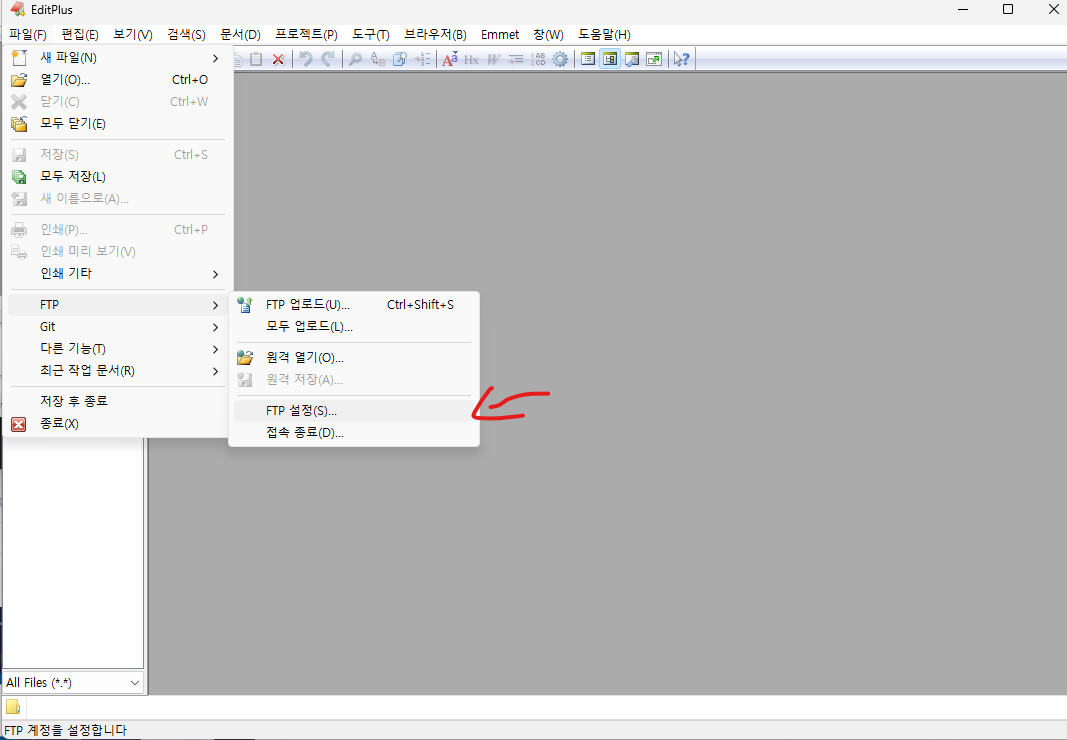Select 모두 저장(L) in the File menu
This screenshot has width=1067, height=740.
tap(116, 176)
